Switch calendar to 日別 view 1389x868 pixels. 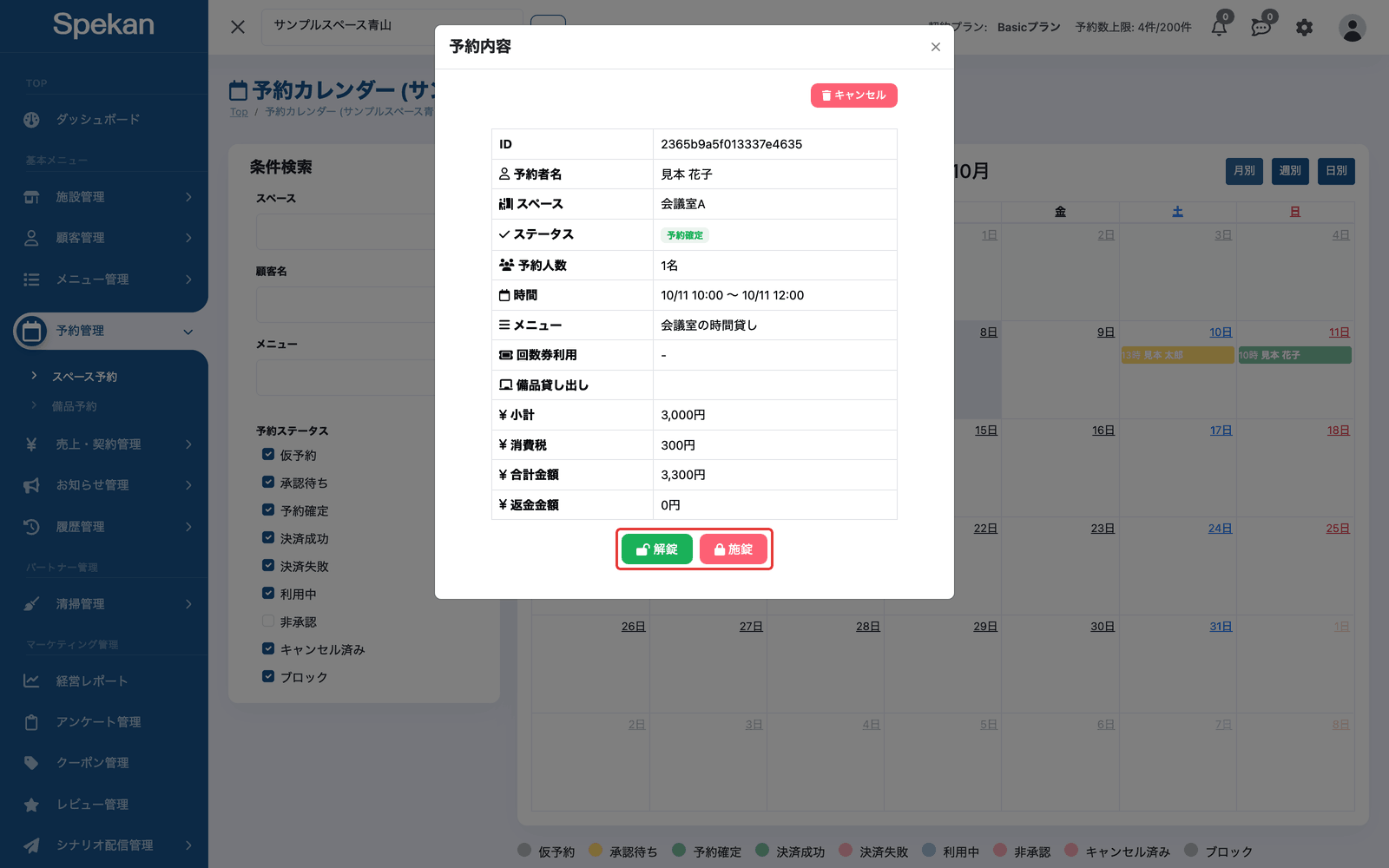(x=1336, y=171)
